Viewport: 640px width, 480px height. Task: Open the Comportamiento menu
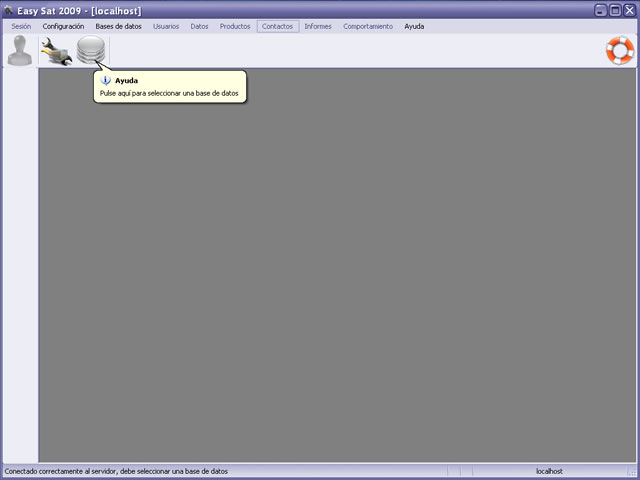(x=368, y=27)
